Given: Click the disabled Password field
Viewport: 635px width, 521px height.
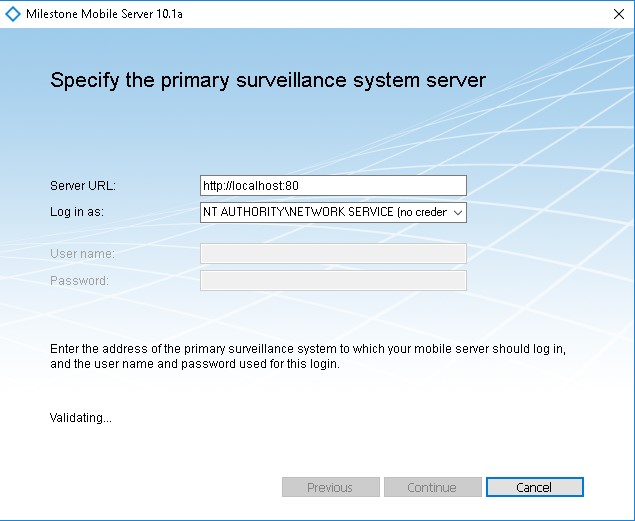Looking at the screenshot, I should pos(333,281).
